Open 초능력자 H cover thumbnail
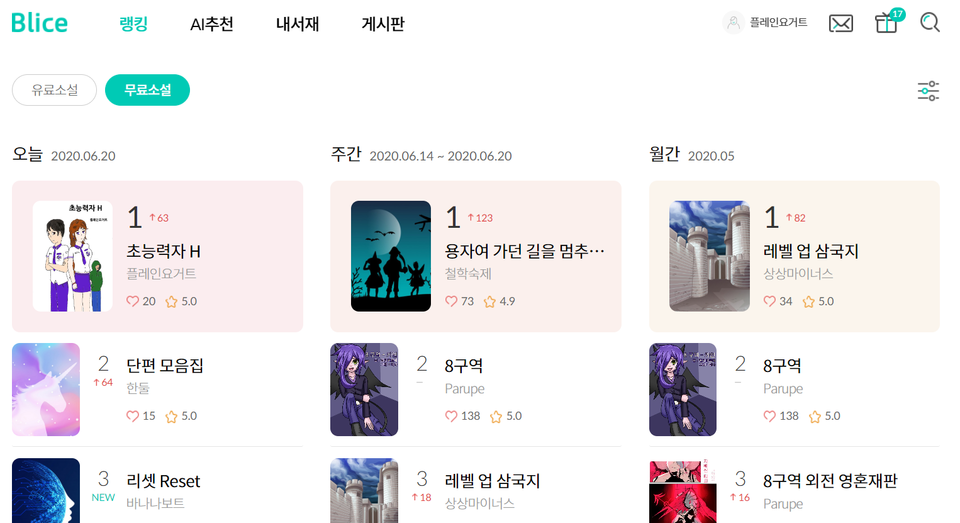This screenshot has height=523, width=960. (x=72, y=256)
